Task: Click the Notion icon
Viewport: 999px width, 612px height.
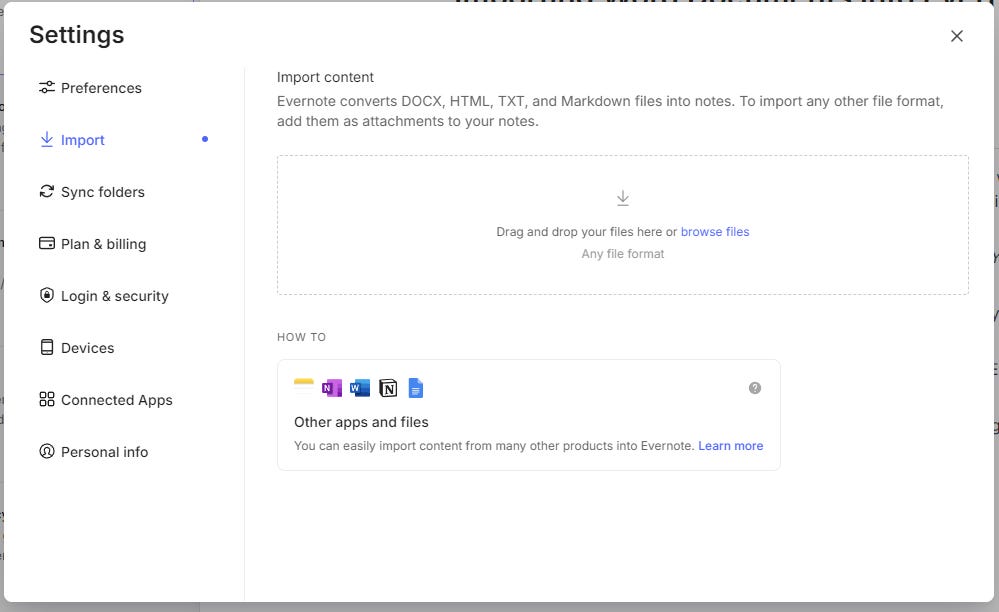Action: coord(388,387)
